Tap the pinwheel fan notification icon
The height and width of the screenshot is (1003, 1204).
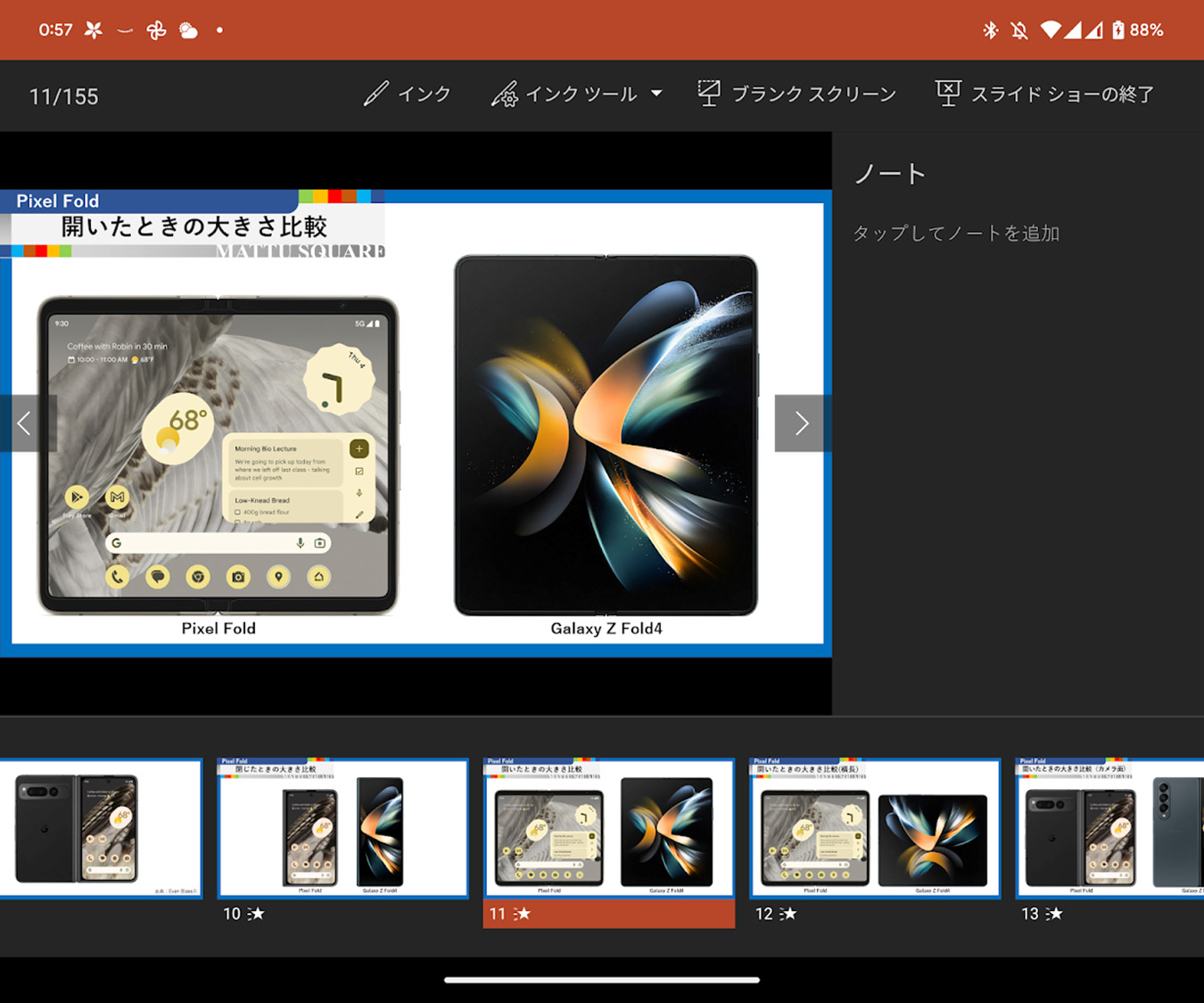pos(156,30)
